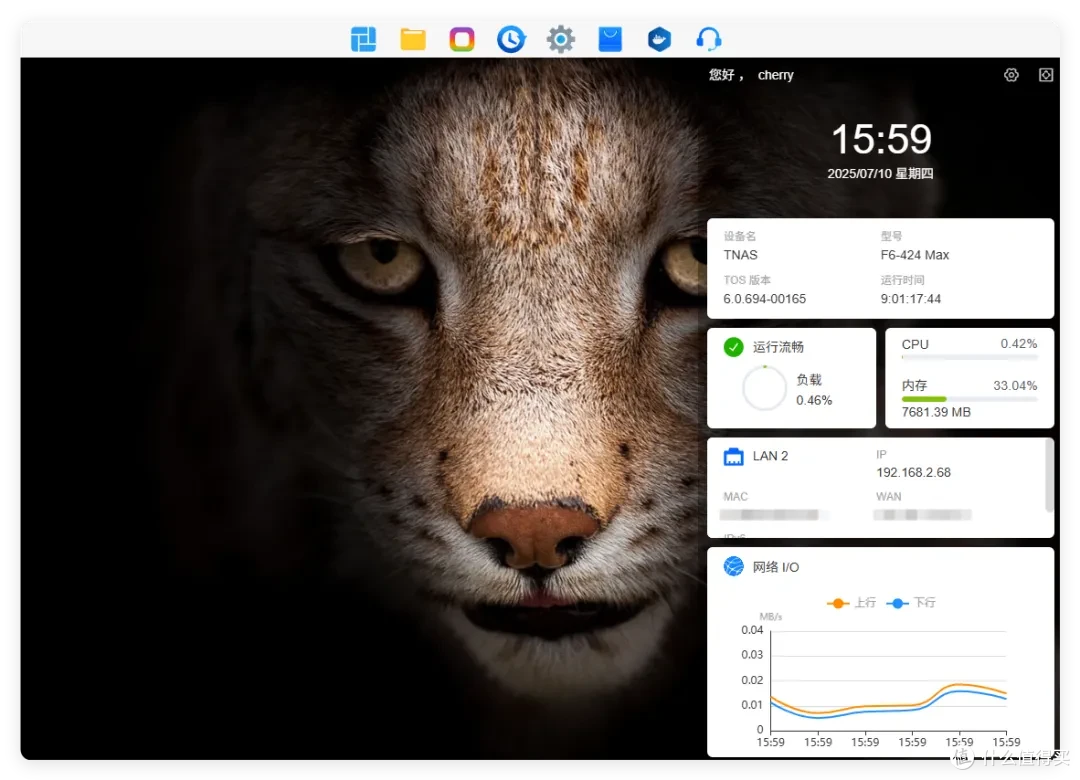Click device name TNAS
The width and height of the screenshot is (1080, 780).
point(740,255)
